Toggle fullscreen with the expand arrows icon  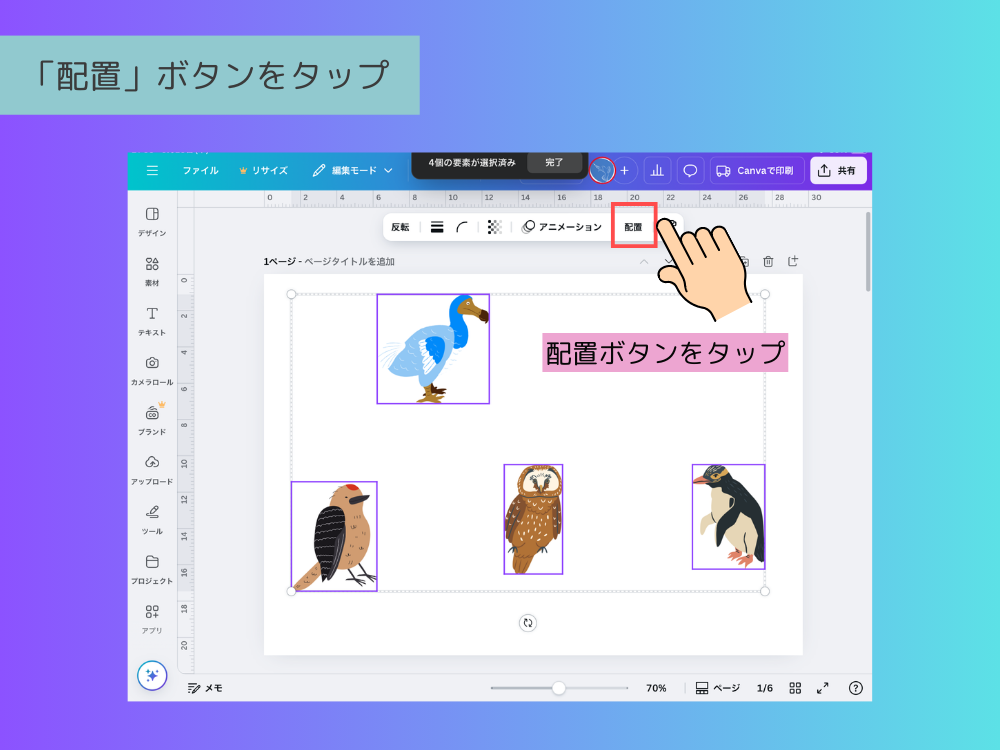823,688
